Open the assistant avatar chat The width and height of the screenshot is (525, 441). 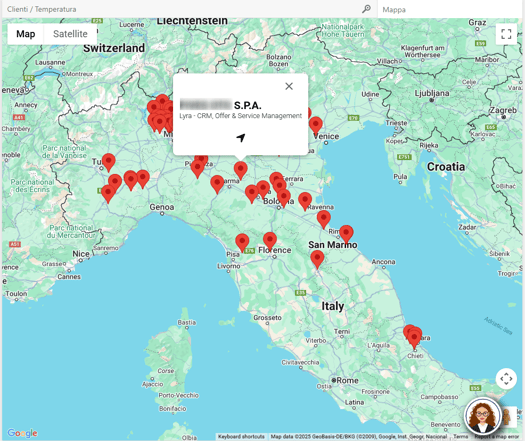coord(482,416)
